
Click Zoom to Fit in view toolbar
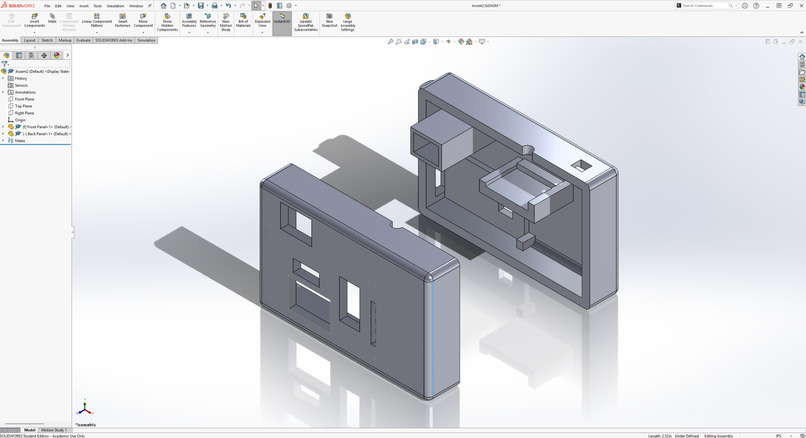pyautogui.click(x=390, y=42)
